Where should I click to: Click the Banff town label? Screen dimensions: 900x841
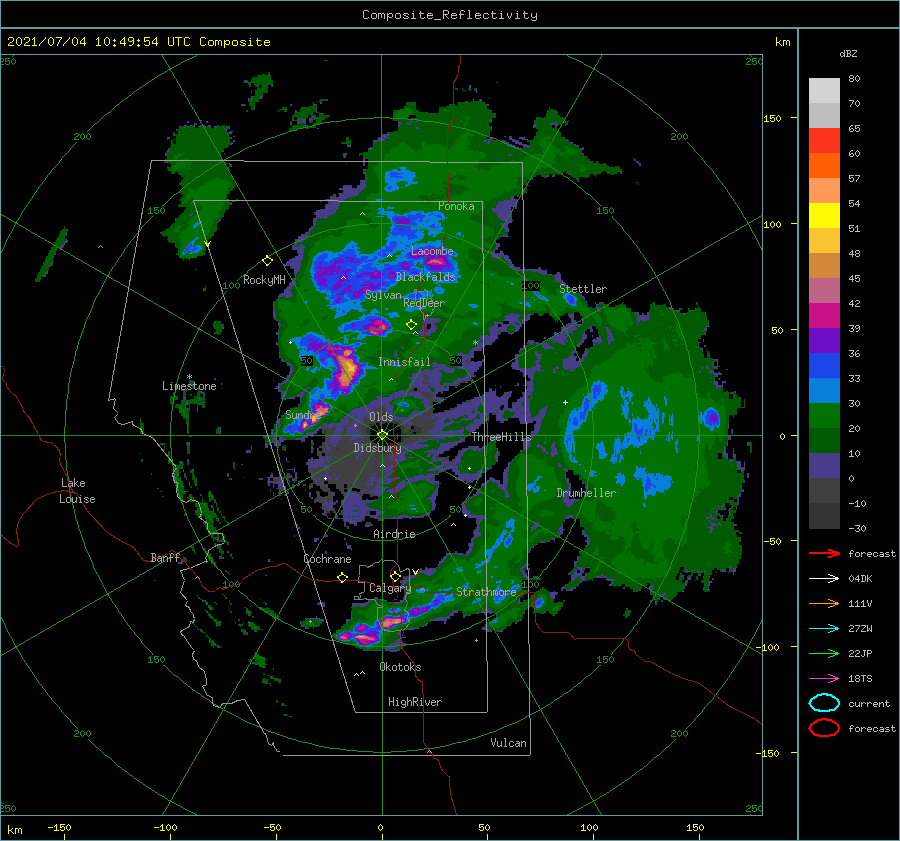[165, 558]
